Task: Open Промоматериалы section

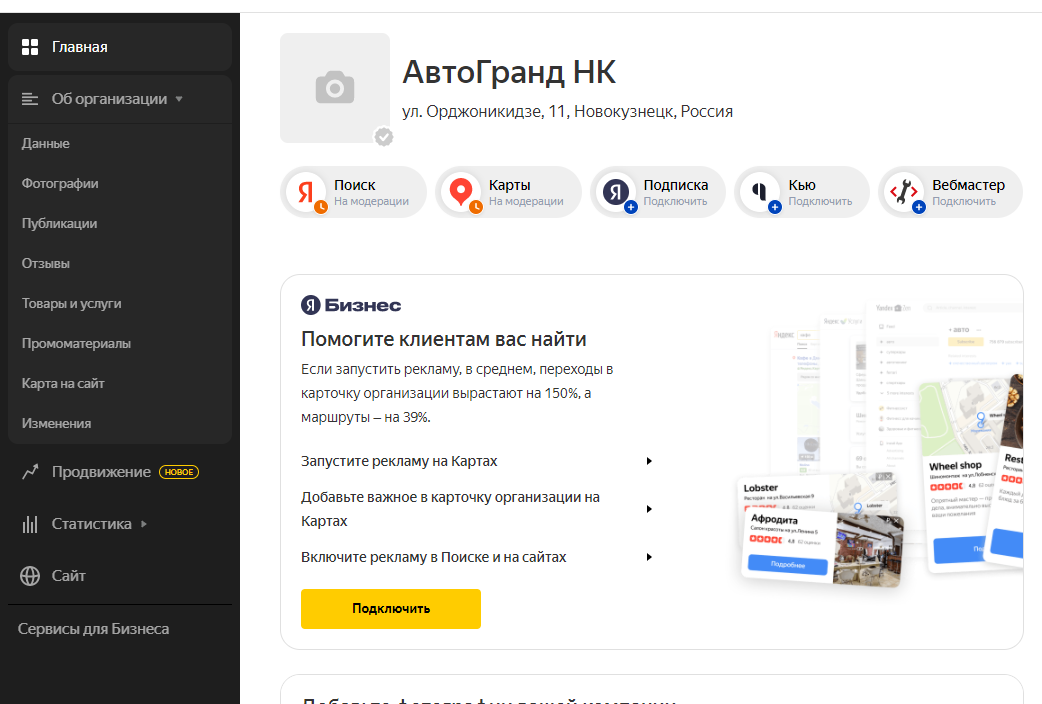Action: (76, 344)
